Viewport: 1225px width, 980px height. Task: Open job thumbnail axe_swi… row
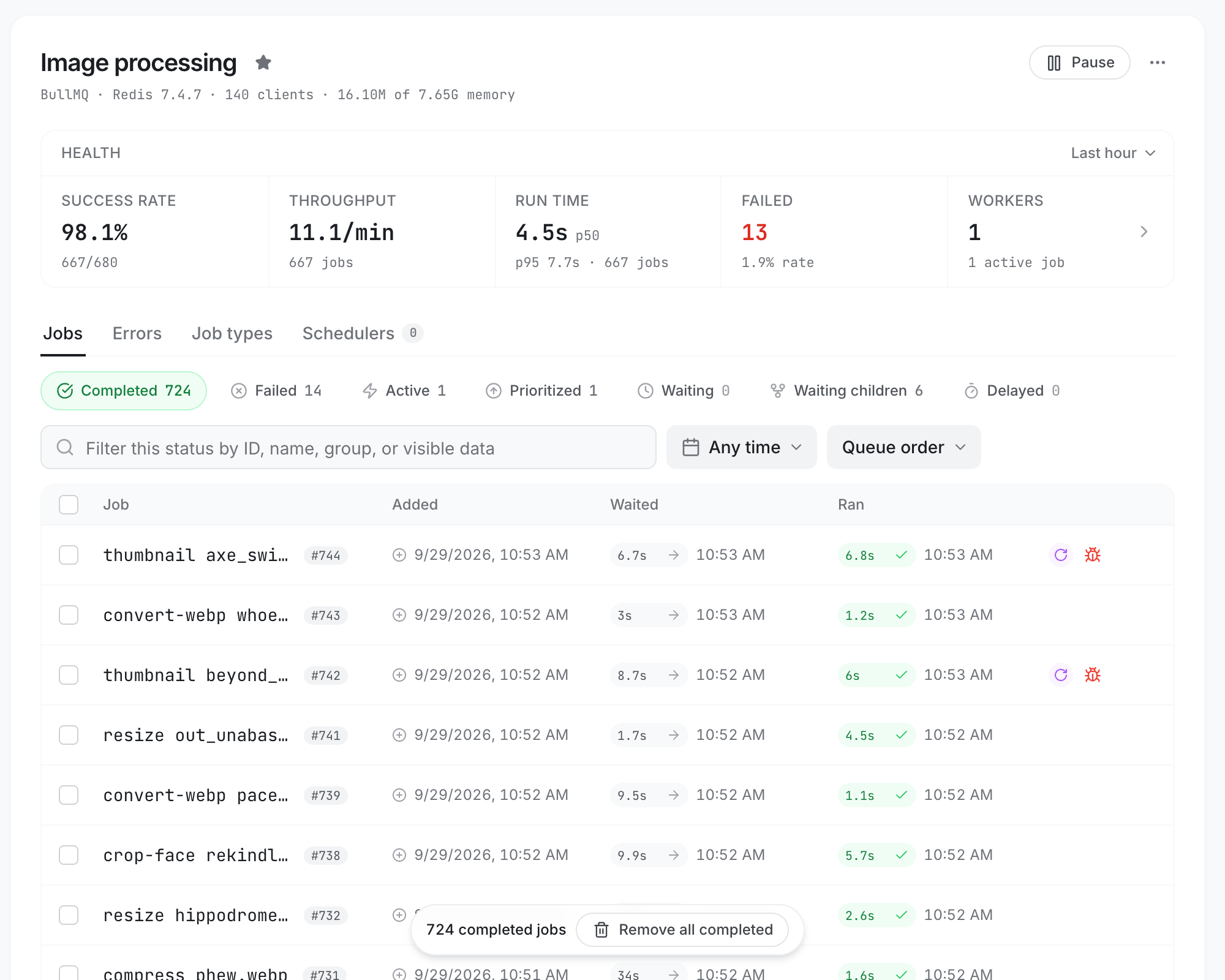click(607, 555)
